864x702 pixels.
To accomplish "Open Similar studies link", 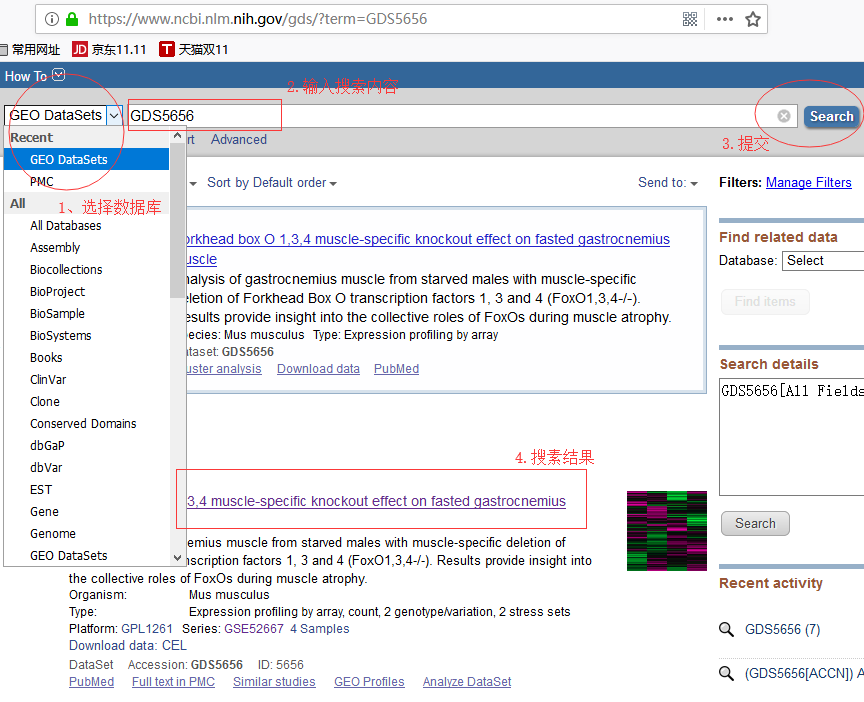I will coord(274,682).
